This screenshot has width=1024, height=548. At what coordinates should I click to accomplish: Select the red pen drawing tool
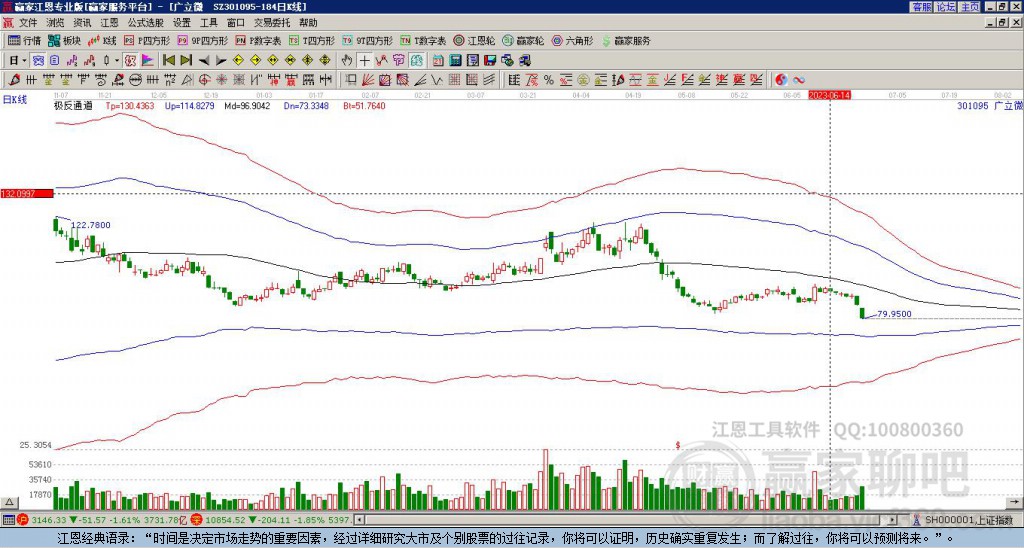coord(14,80)
